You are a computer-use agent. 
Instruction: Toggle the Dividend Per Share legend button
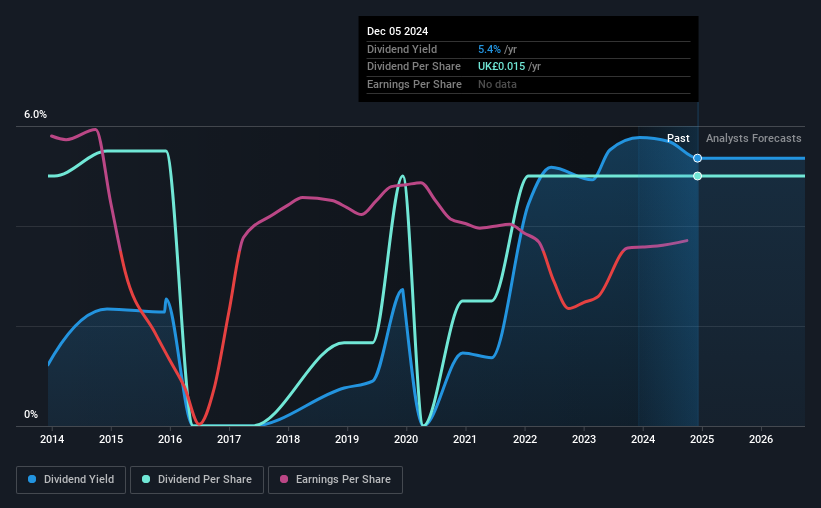[197, 480]
